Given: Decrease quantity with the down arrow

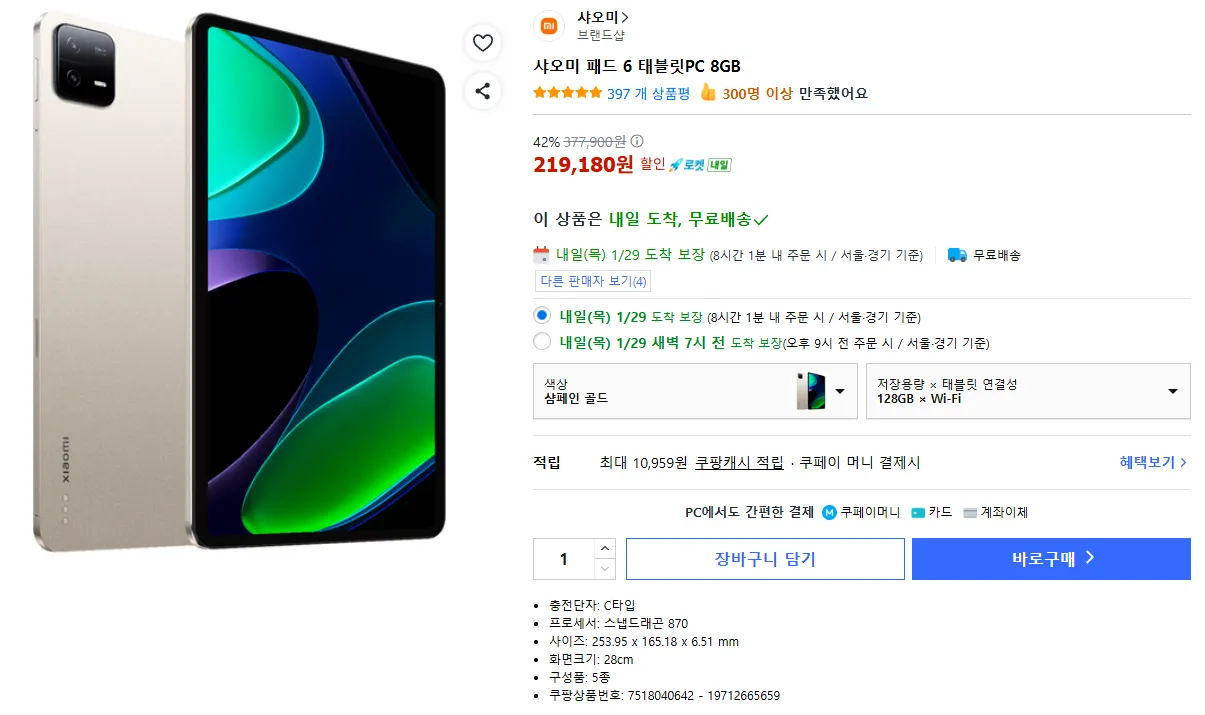Looking at the screenshot, I should pos(604,569).
